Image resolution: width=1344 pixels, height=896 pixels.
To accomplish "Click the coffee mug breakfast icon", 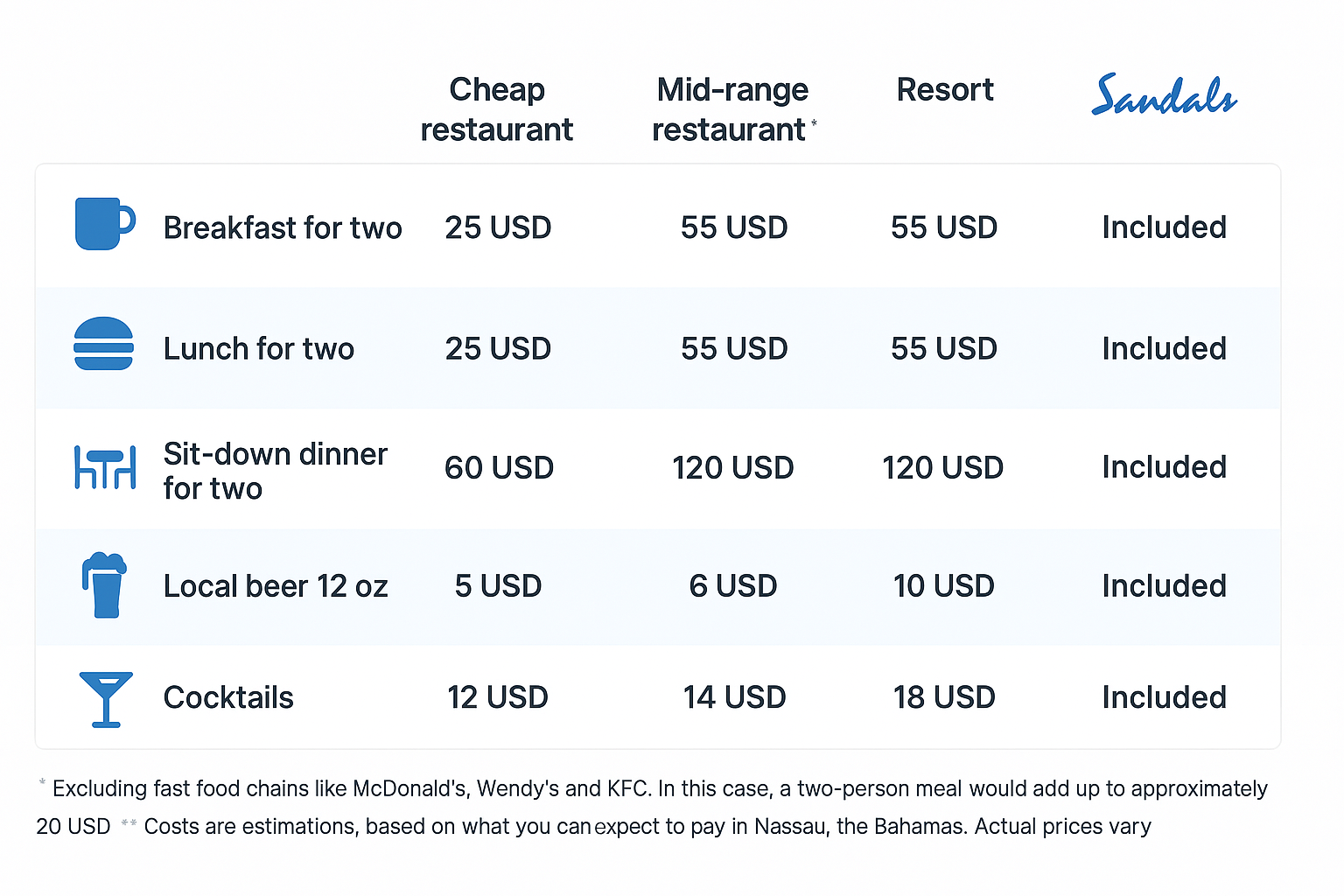I will tap(104, 224).
